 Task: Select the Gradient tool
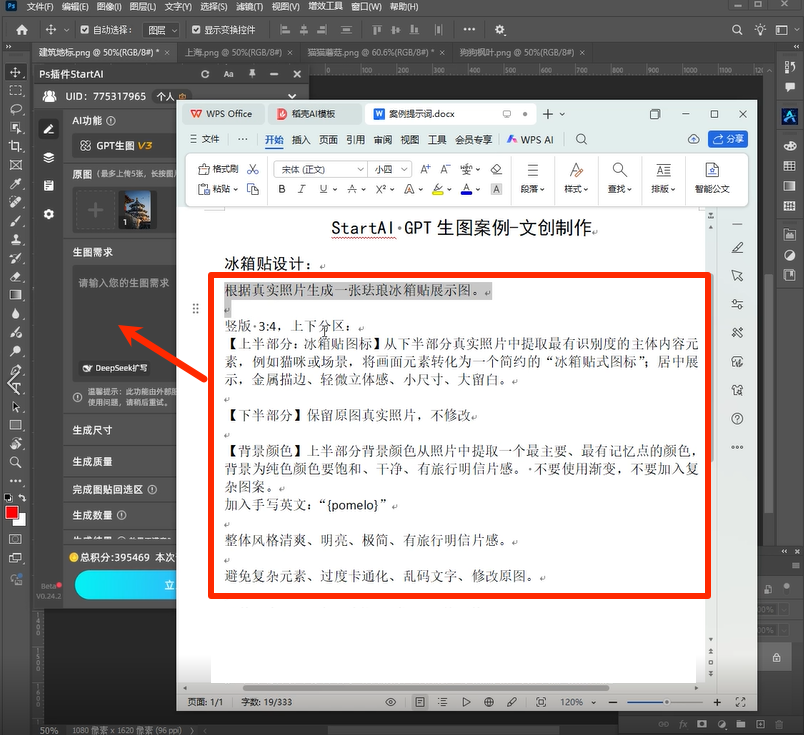(x=15, y=295)
